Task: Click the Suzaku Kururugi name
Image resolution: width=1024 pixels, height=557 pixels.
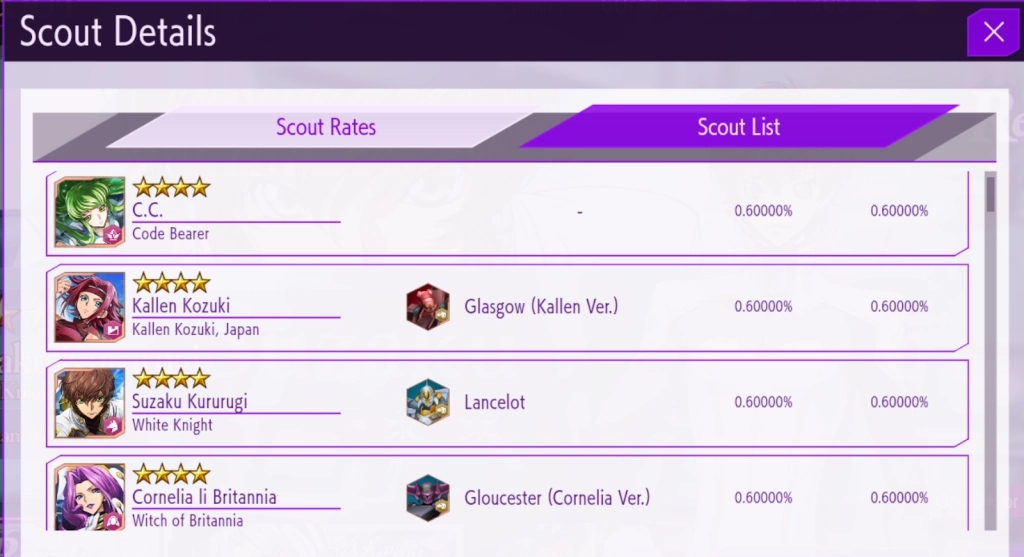Action: tap(190, 402)
